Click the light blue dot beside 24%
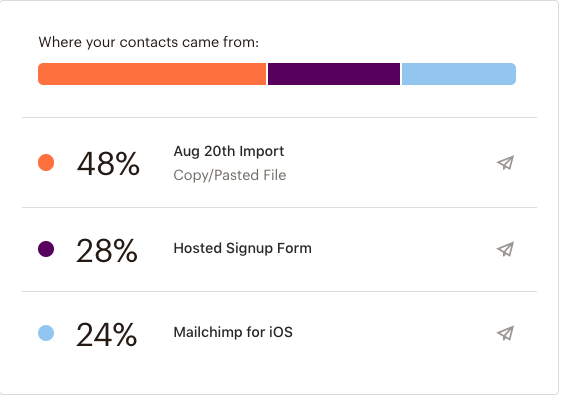The height and width of the screenshot is (395, 562). [46, 333]
